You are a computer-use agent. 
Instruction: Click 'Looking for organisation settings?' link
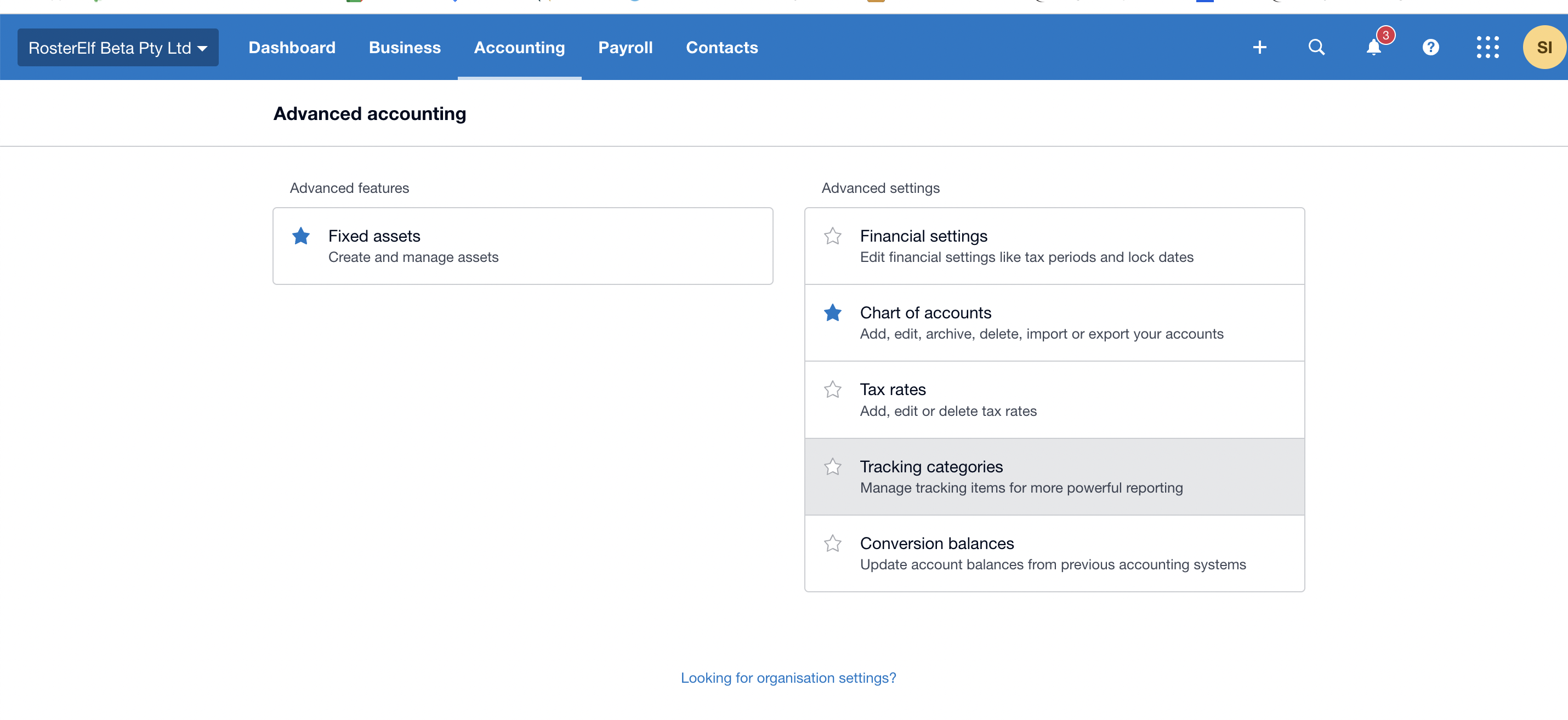click(x=788, y=677)
